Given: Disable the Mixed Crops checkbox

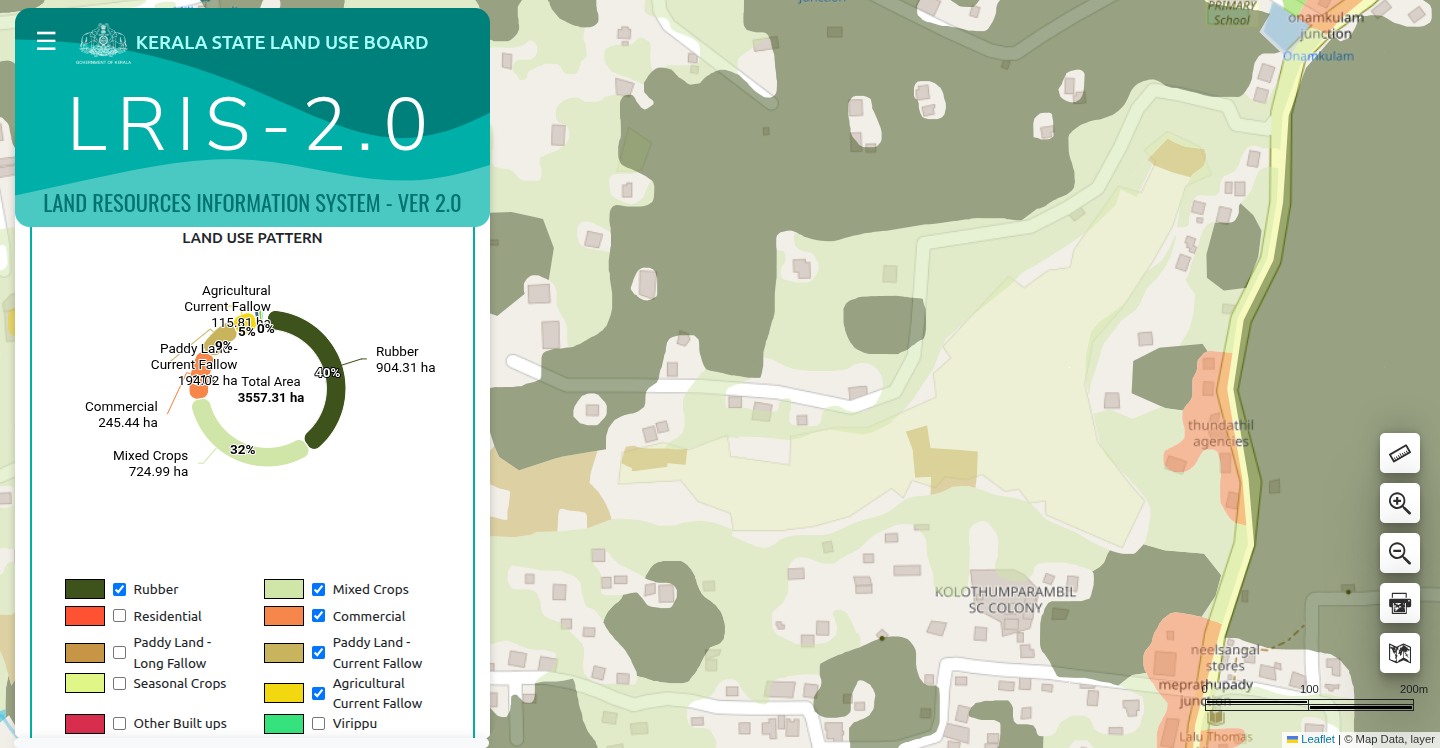Looking at the screenshot, I should coord(319,590).
